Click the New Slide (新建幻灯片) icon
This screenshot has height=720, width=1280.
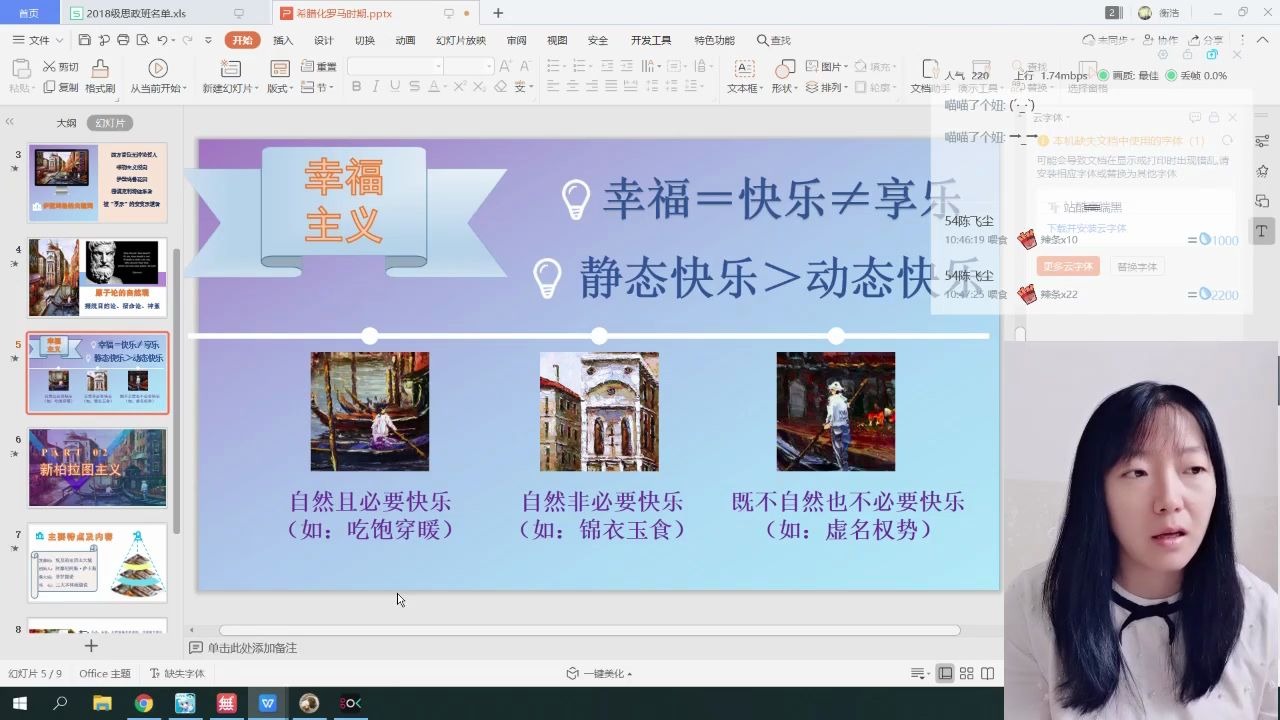(x=231, y=68)
